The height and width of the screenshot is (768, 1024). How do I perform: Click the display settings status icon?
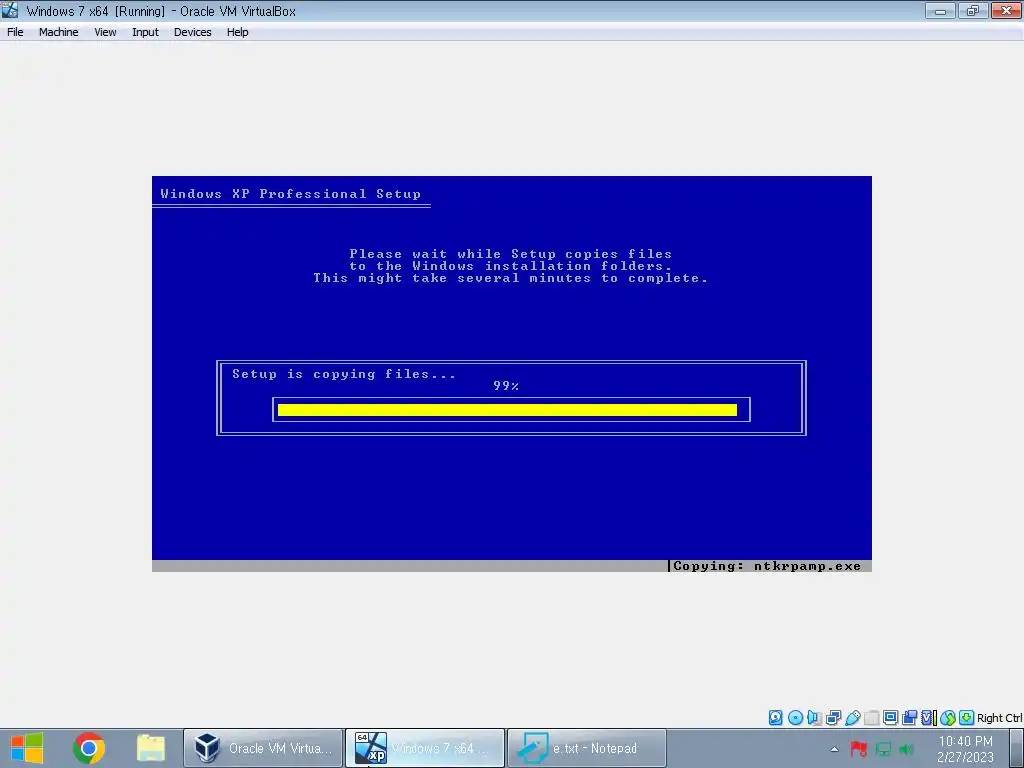click(890, 718)
